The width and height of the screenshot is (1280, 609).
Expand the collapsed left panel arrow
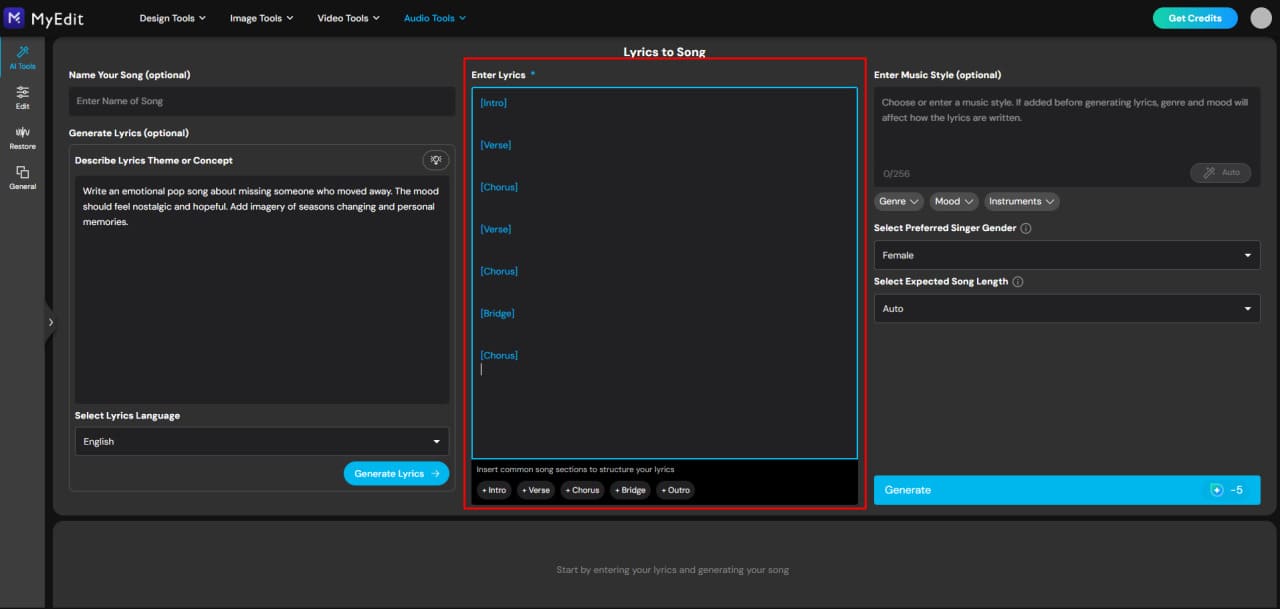click(x=51, y=322)
